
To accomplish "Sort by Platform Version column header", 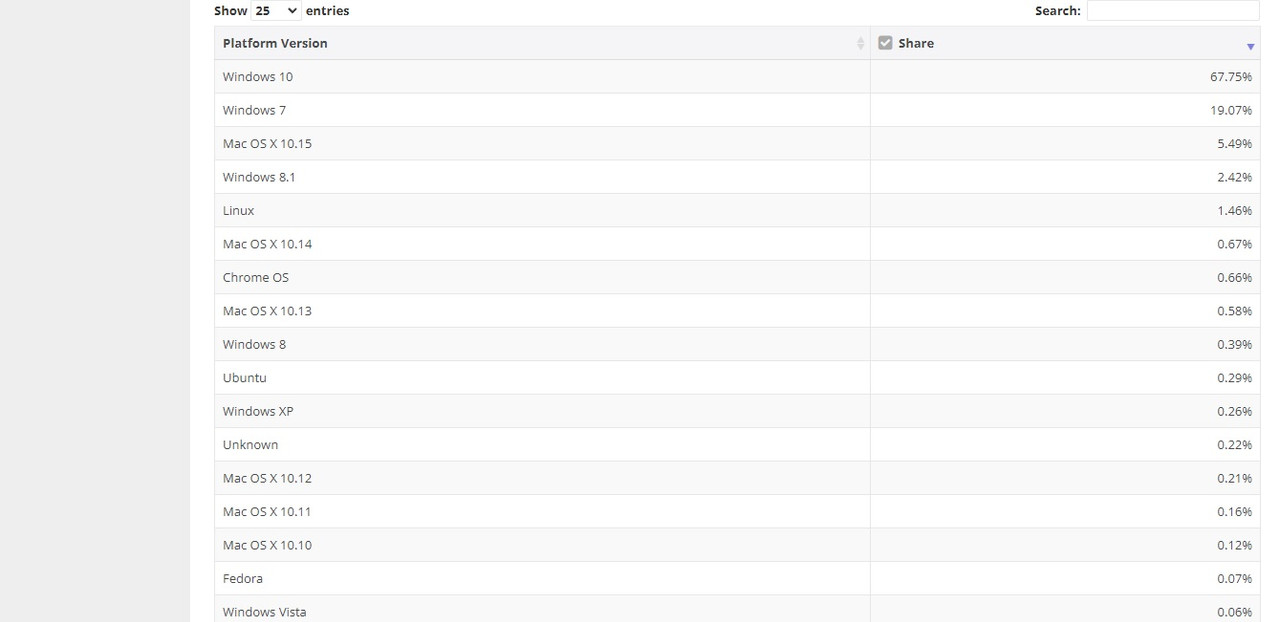I will coord(542,43).
